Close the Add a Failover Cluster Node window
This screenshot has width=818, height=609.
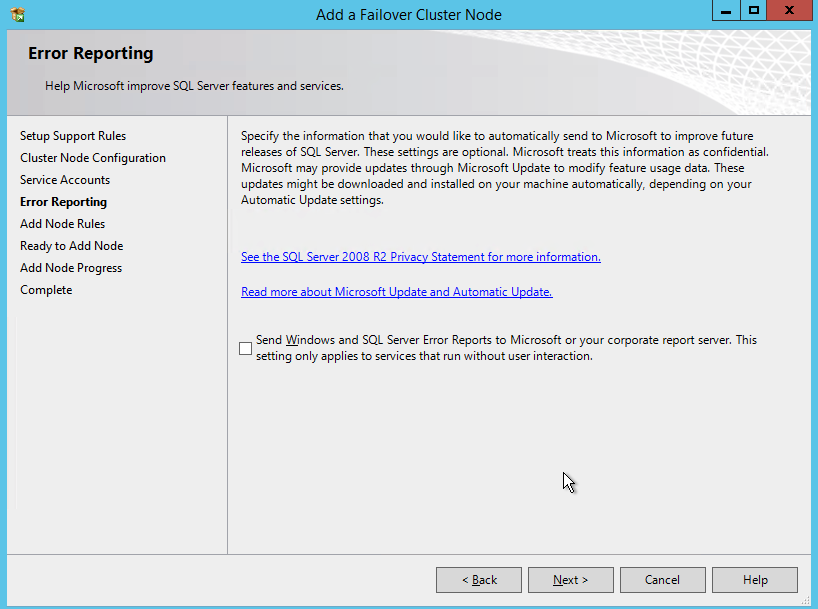pyautogui.click(x=790, y=10)
